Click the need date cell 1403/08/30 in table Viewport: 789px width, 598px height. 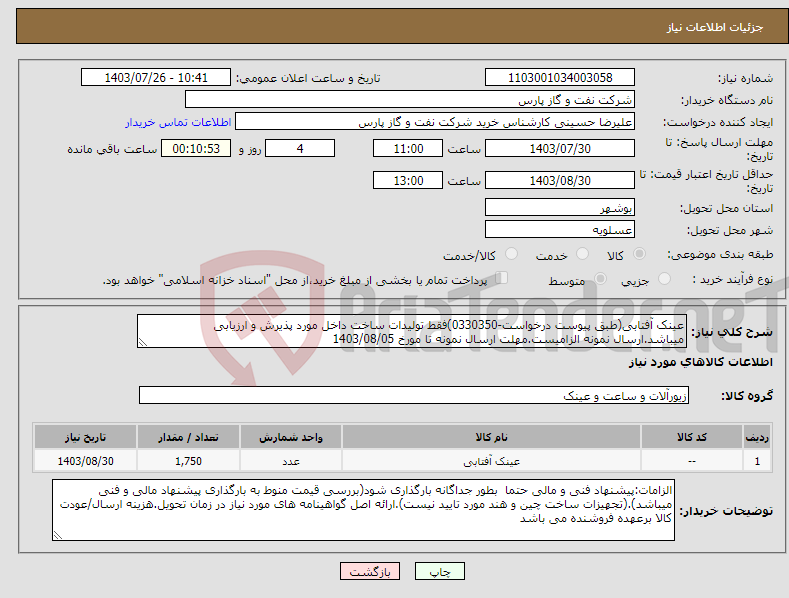[86, 461]
